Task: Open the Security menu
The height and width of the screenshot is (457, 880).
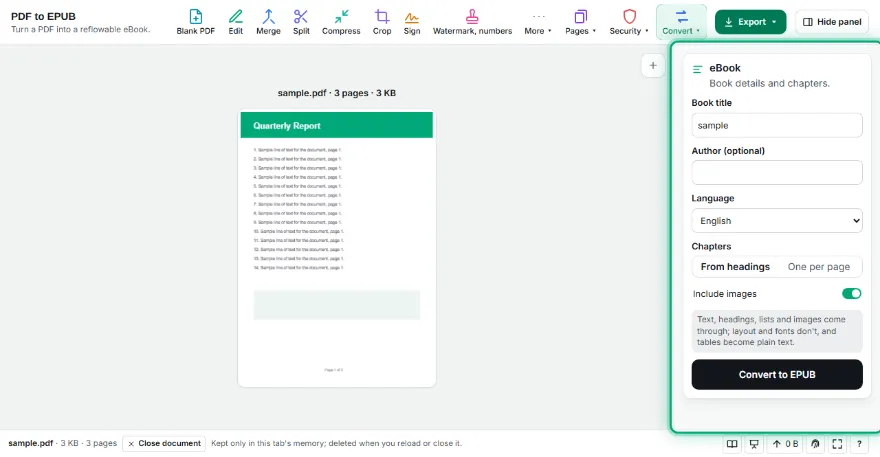Action: click(x=629, y=22)
